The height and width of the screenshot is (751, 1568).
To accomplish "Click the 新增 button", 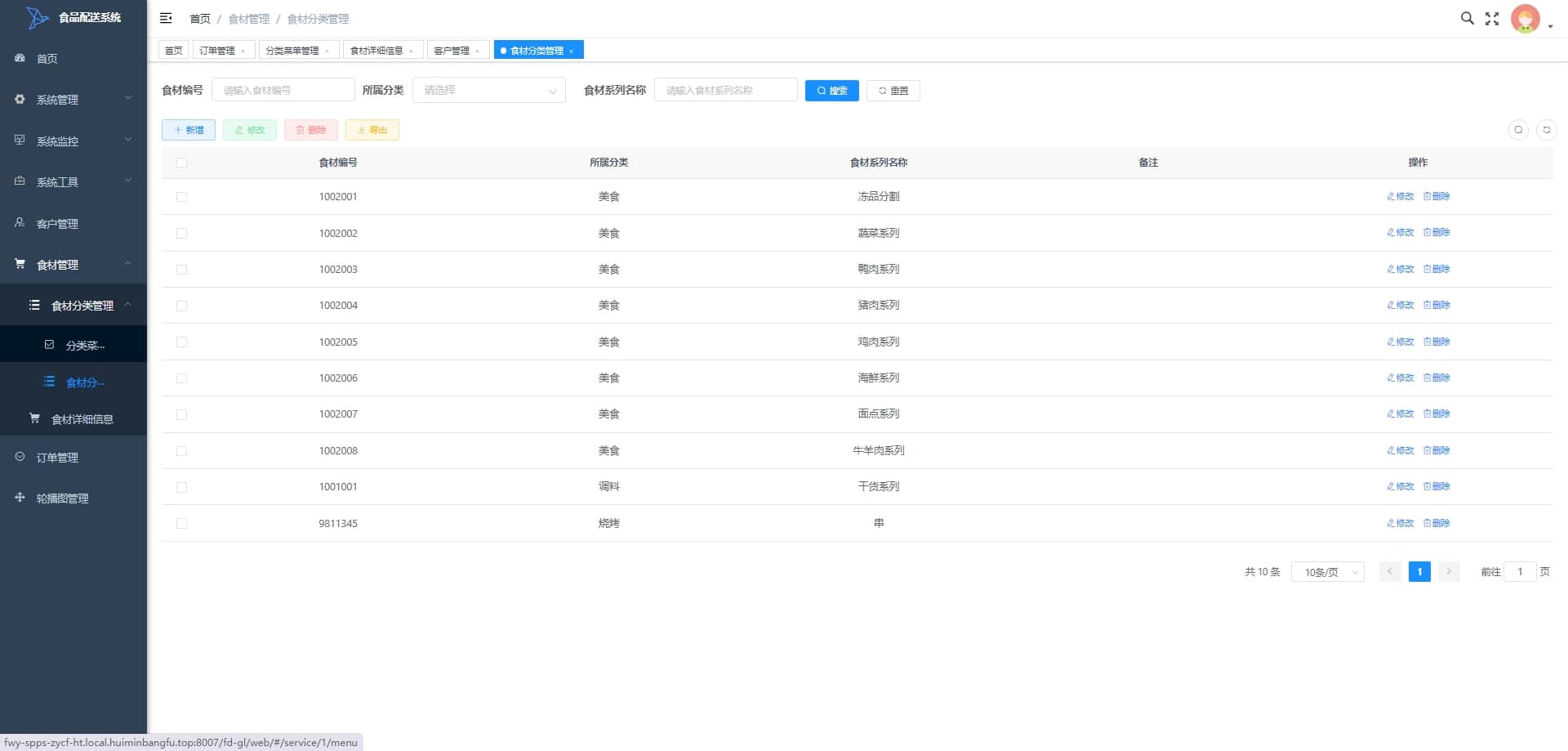I will (189, 130).
